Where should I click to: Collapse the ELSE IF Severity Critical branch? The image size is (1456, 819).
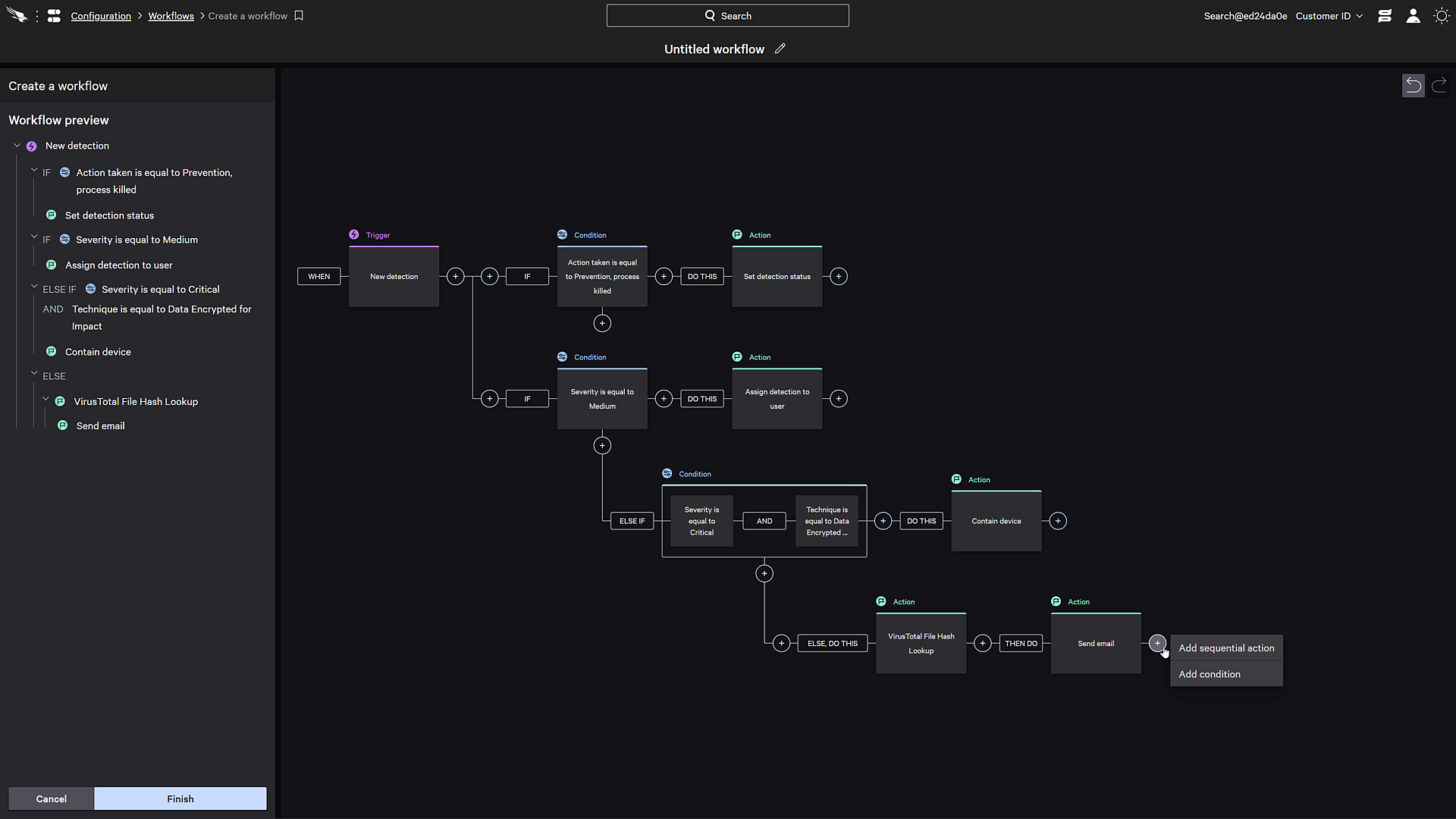point(34,287)
